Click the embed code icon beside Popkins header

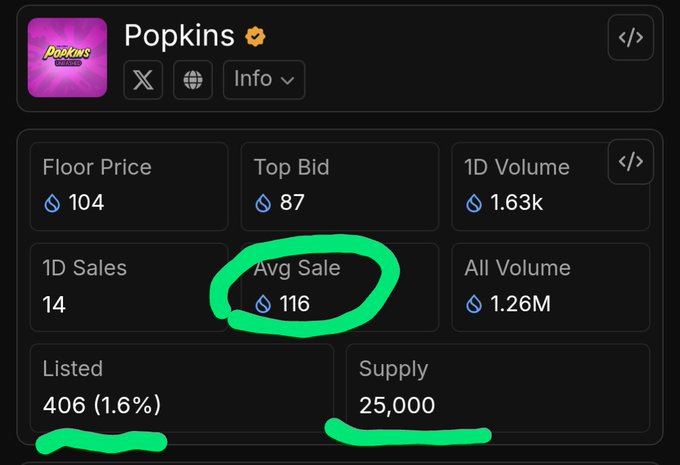click(x=630, y=39)
